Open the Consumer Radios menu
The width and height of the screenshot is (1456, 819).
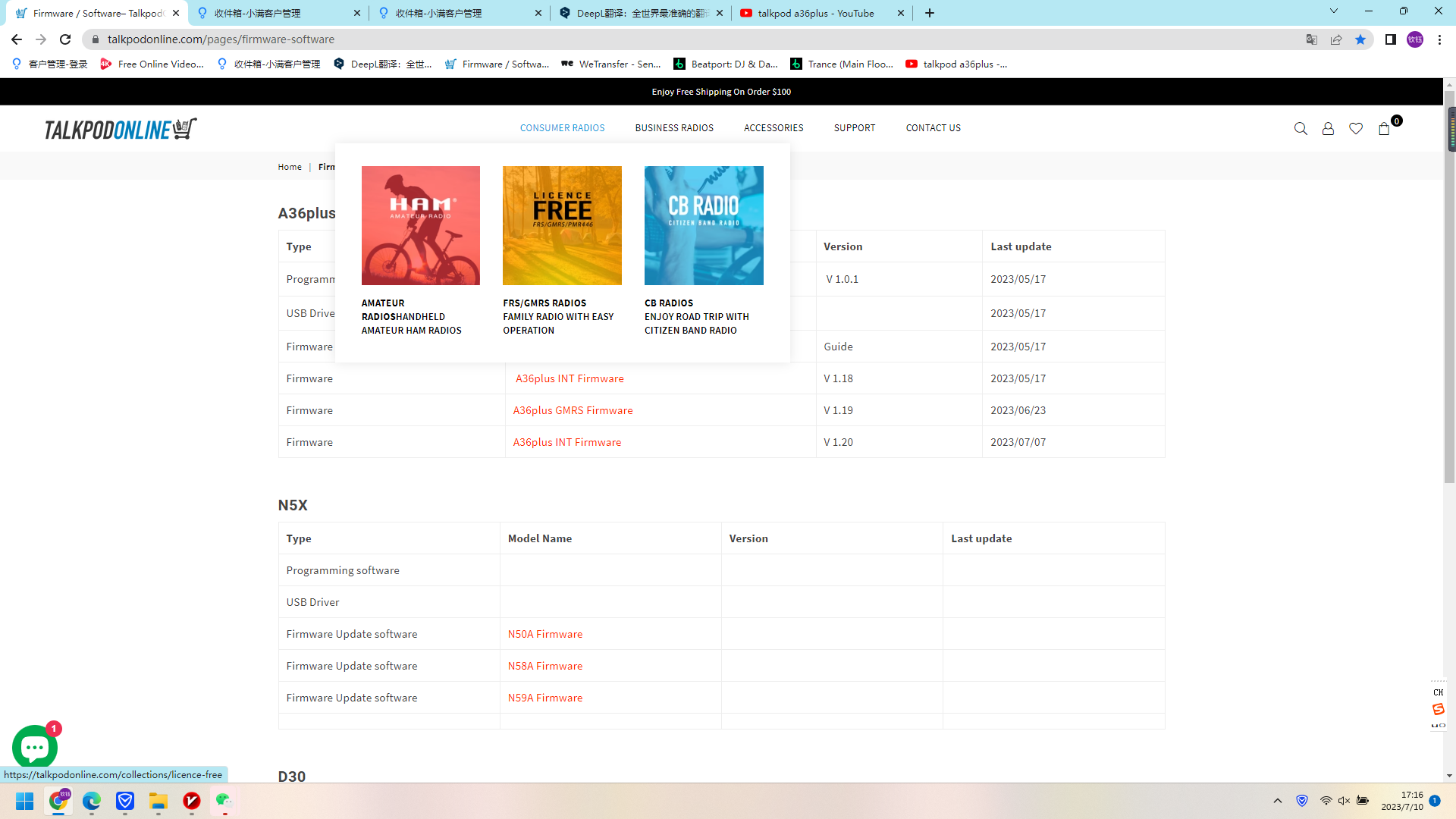[x=562, y=128]
